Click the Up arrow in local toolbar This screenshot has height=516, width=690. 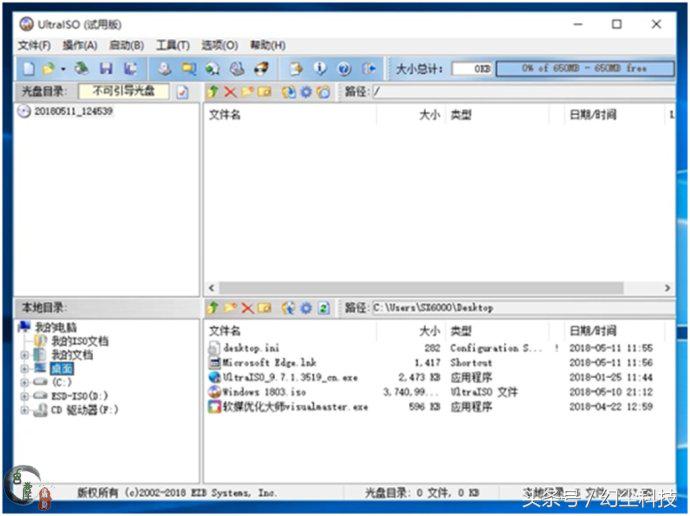point(213,307)
